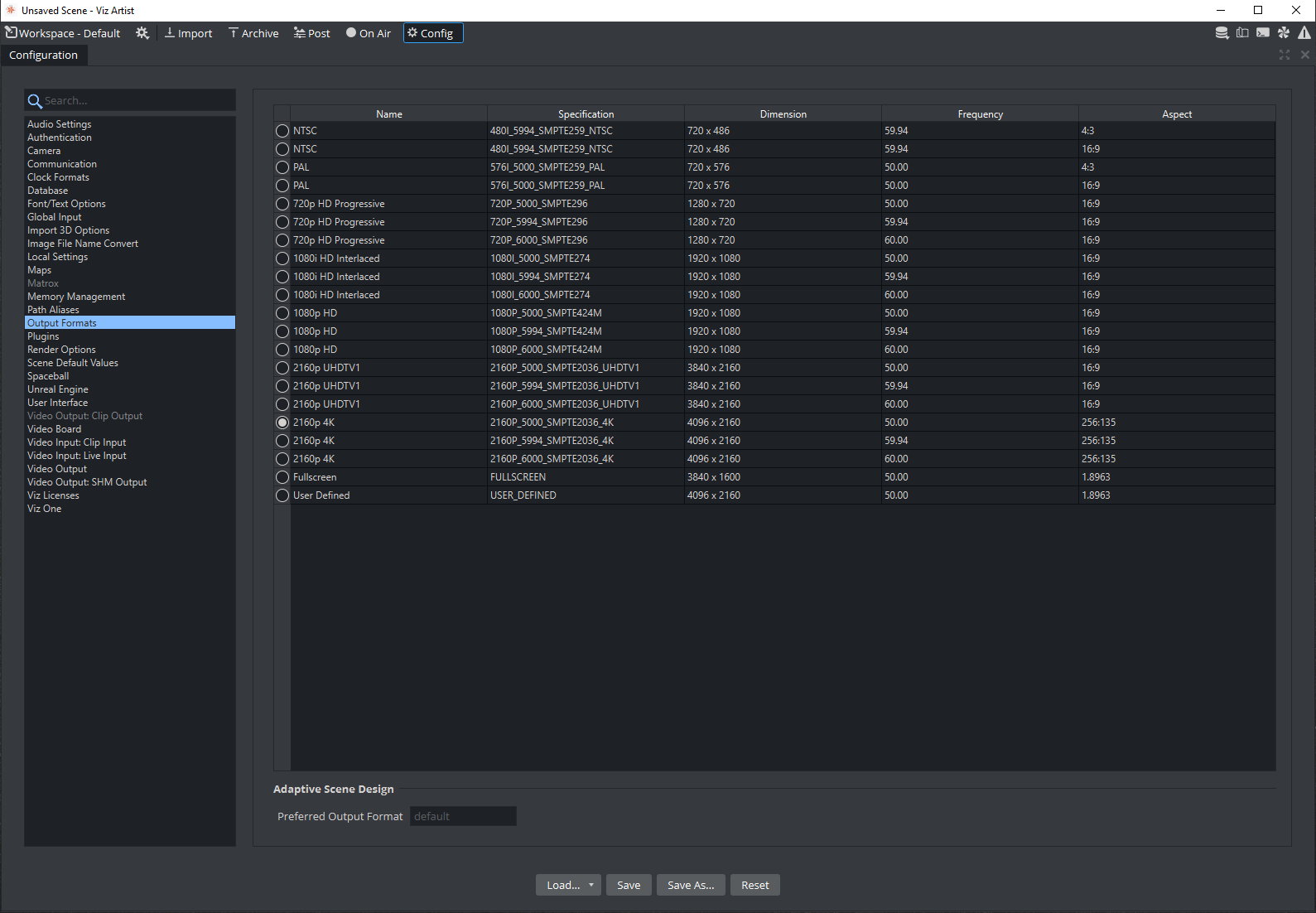Expand the Configuration panel to fullscreen

(x=1285, y=55)
